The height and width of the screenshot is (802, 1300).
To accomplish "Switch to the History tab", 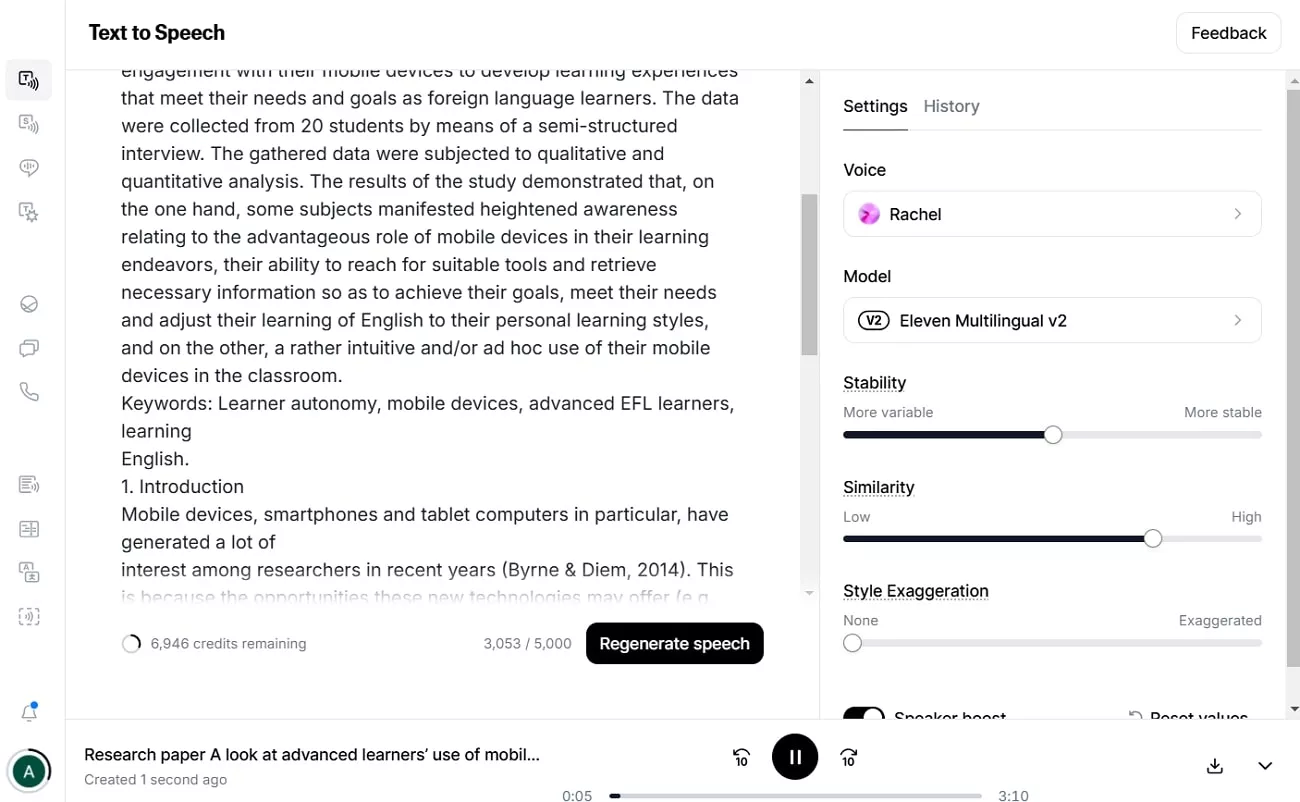I will (951, 106).
